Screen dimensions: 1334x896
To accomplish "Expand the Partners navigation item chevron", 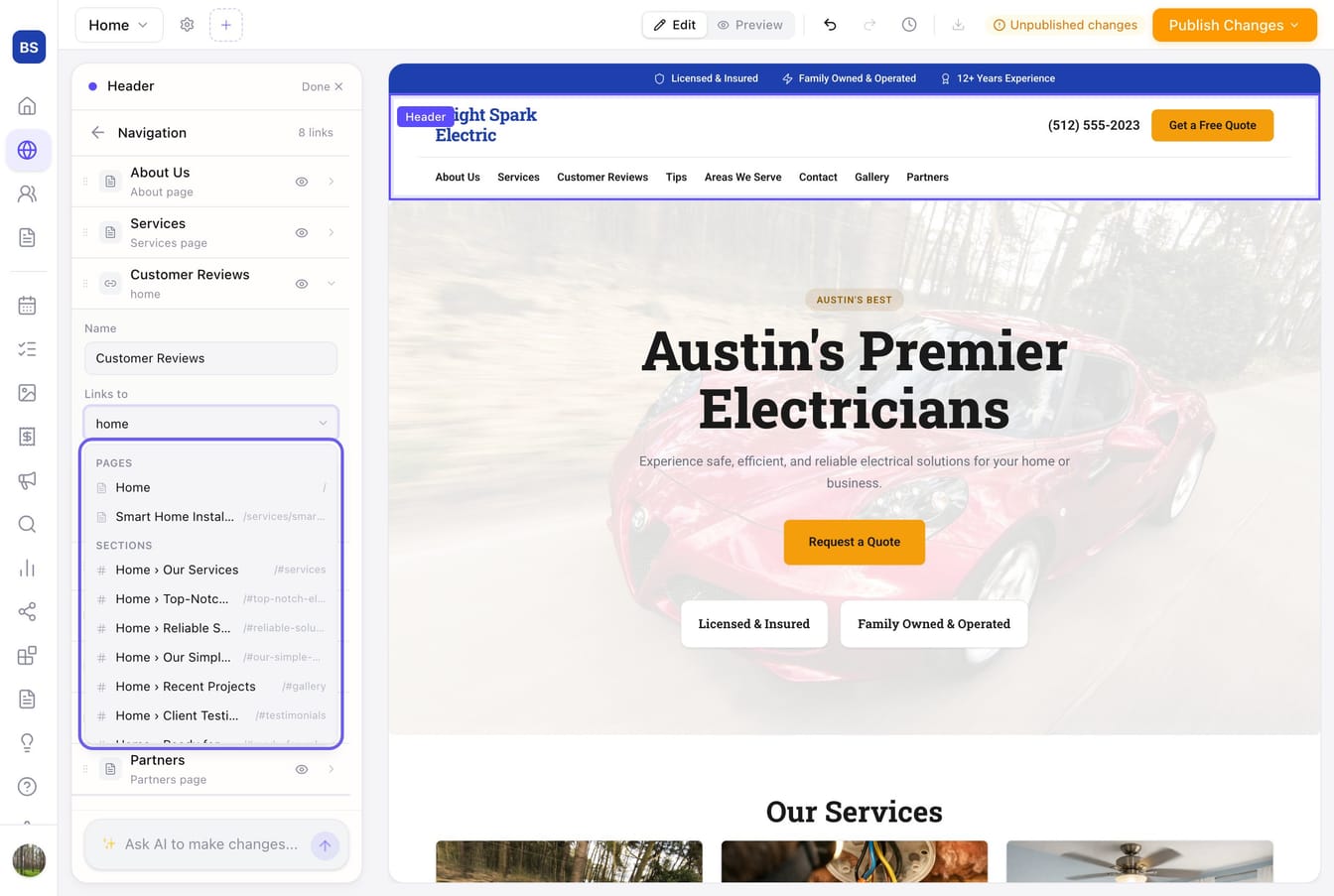I will point(332,769).
